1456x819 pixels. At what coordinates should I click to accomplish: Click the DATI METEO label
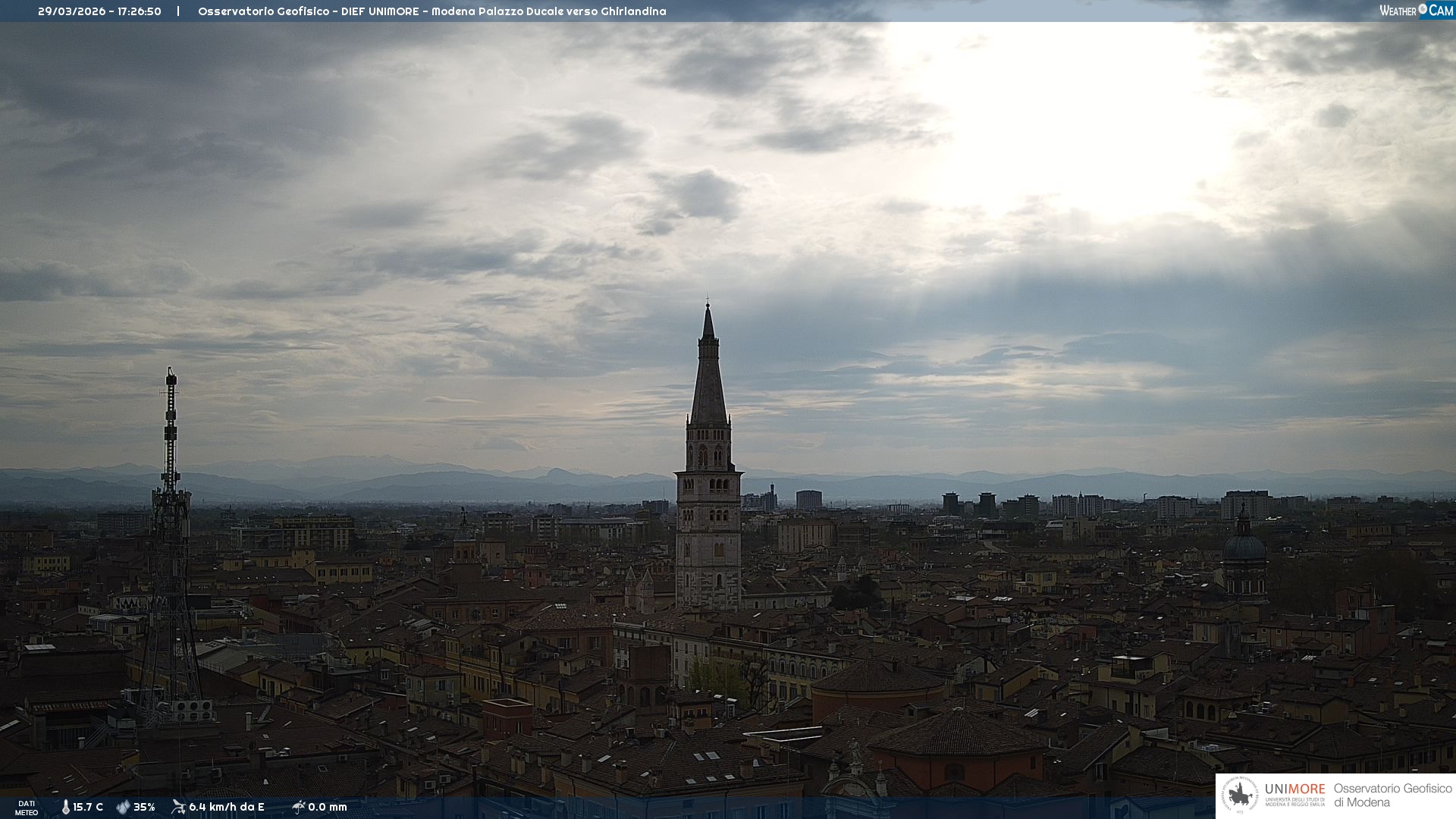point(27,808)
